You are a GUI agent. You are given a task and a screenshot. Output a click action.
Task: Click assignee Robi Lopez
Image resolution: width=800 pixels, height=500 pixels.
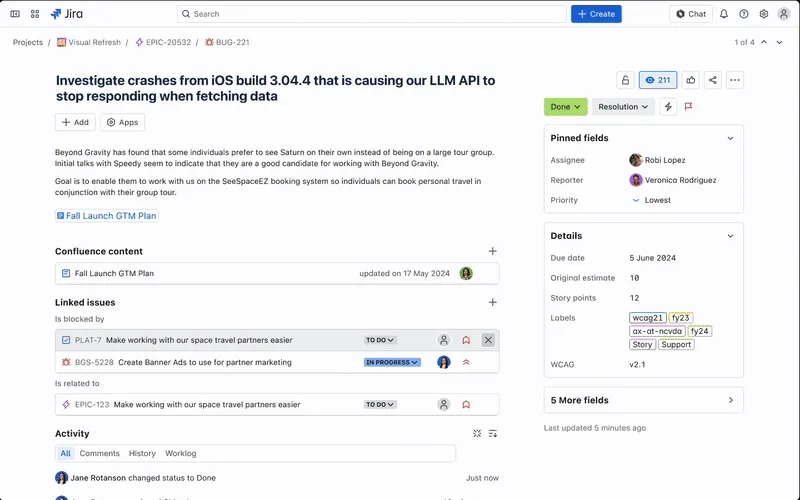pyautogui.click(x=658, y=160)
